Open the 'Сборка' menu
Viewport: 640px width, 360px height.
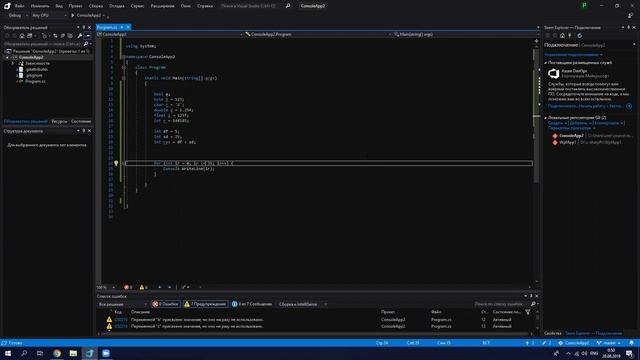[96, 6]
